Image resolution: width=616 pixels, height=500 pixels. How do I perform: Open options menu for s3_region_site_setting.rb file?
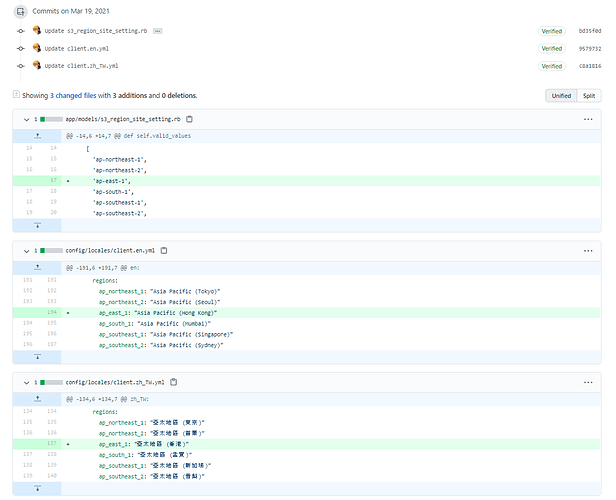pos(588,119)
